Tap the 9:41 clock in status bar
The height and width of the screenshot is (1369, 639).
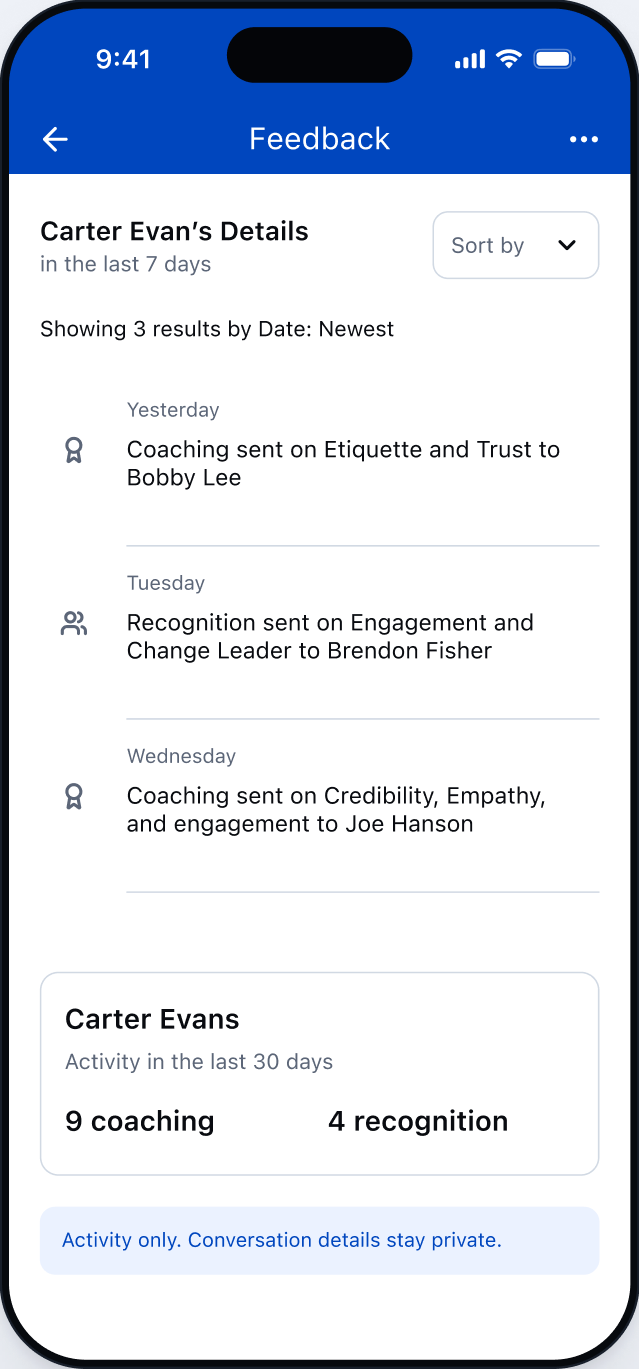(123, 60)
